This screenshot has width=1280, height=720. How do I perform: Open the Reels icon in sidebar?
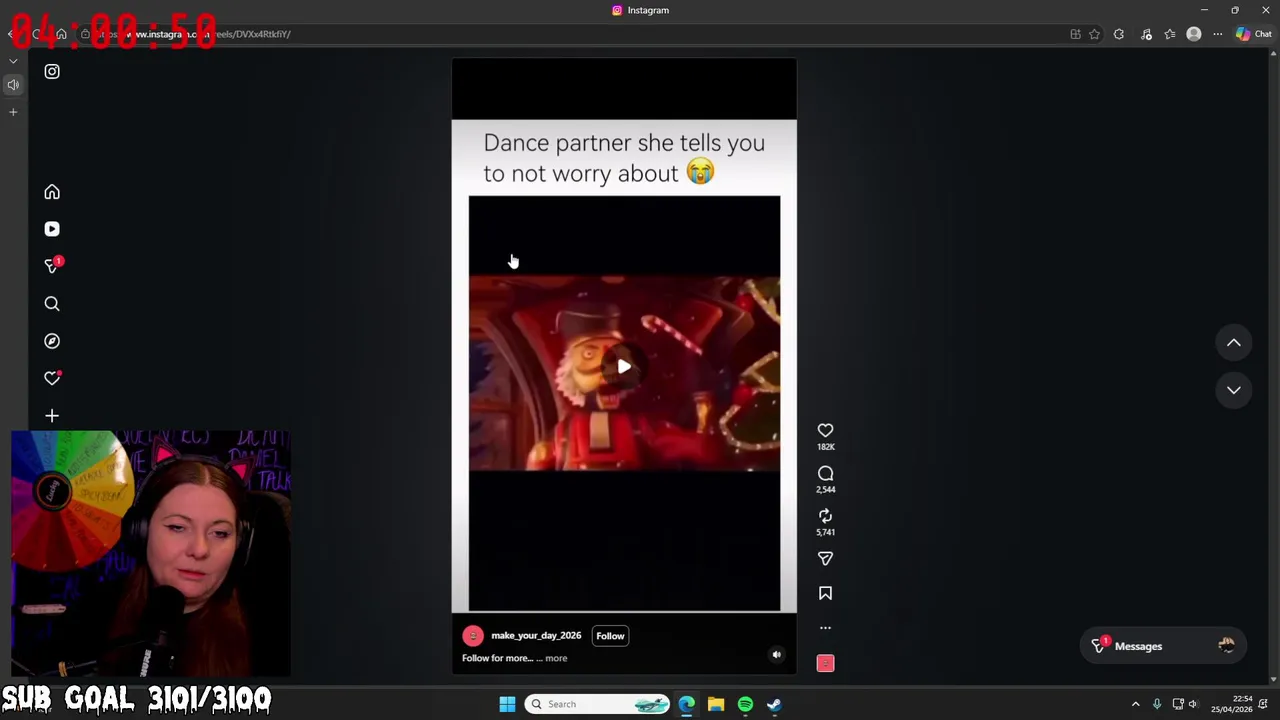(x=52, y=229)
